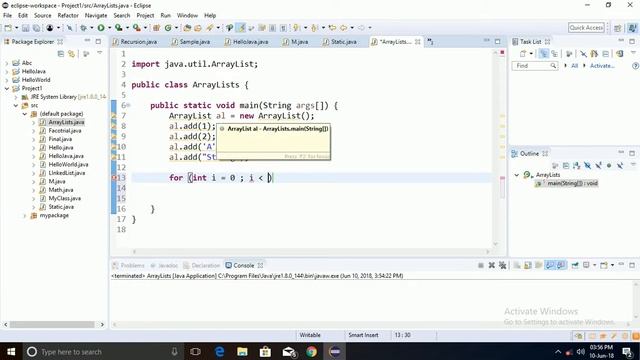This screenshot has width=640, height=360.
Task: Collapse the Project1 project
Action: point(7,88)
